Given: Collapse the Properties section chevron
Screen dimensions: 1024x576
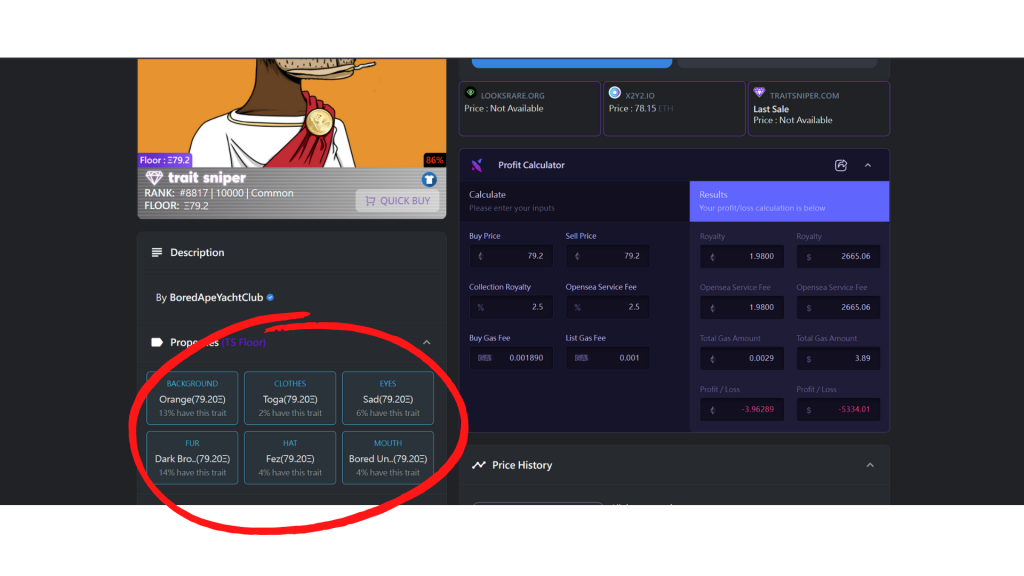Looking at the screenshot, I should [x=426, y=342].
